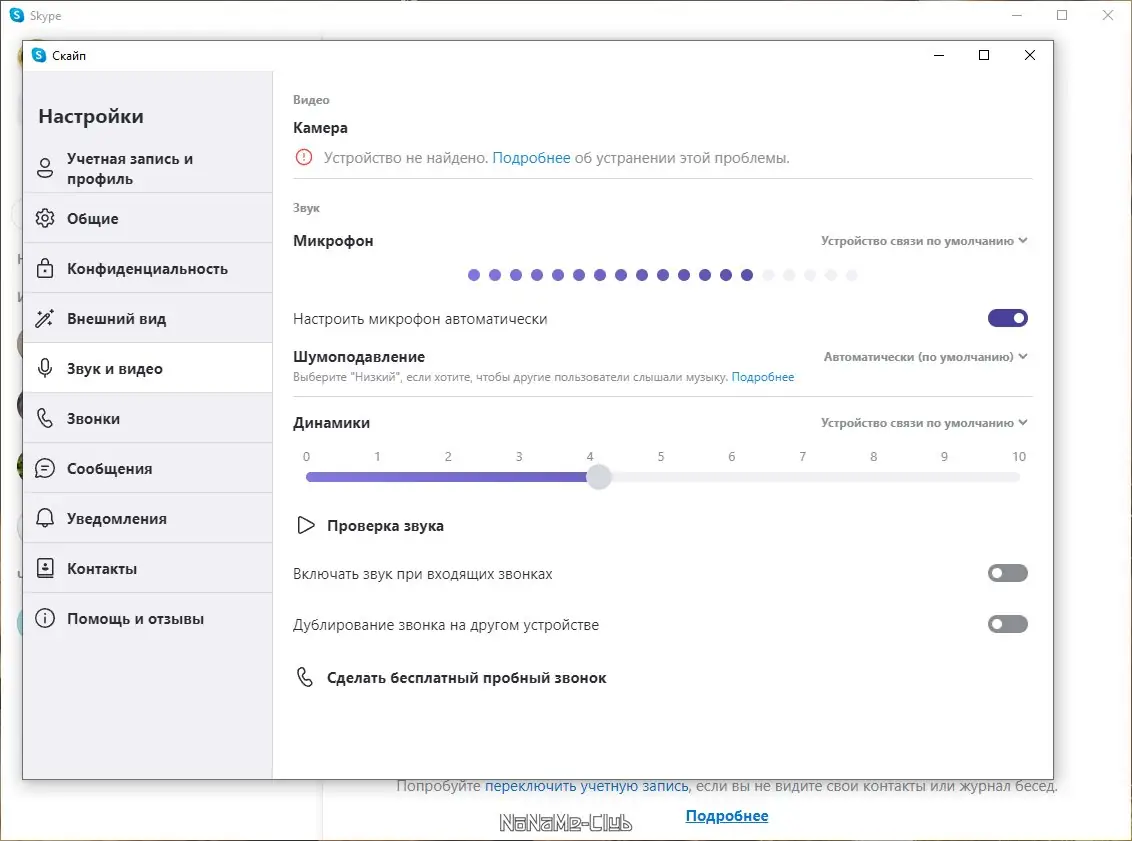The height and width of the screenshot is (841, 1132).
Task: Click the chat bubble icon for Сообщения
Action: tap(44, 468)
